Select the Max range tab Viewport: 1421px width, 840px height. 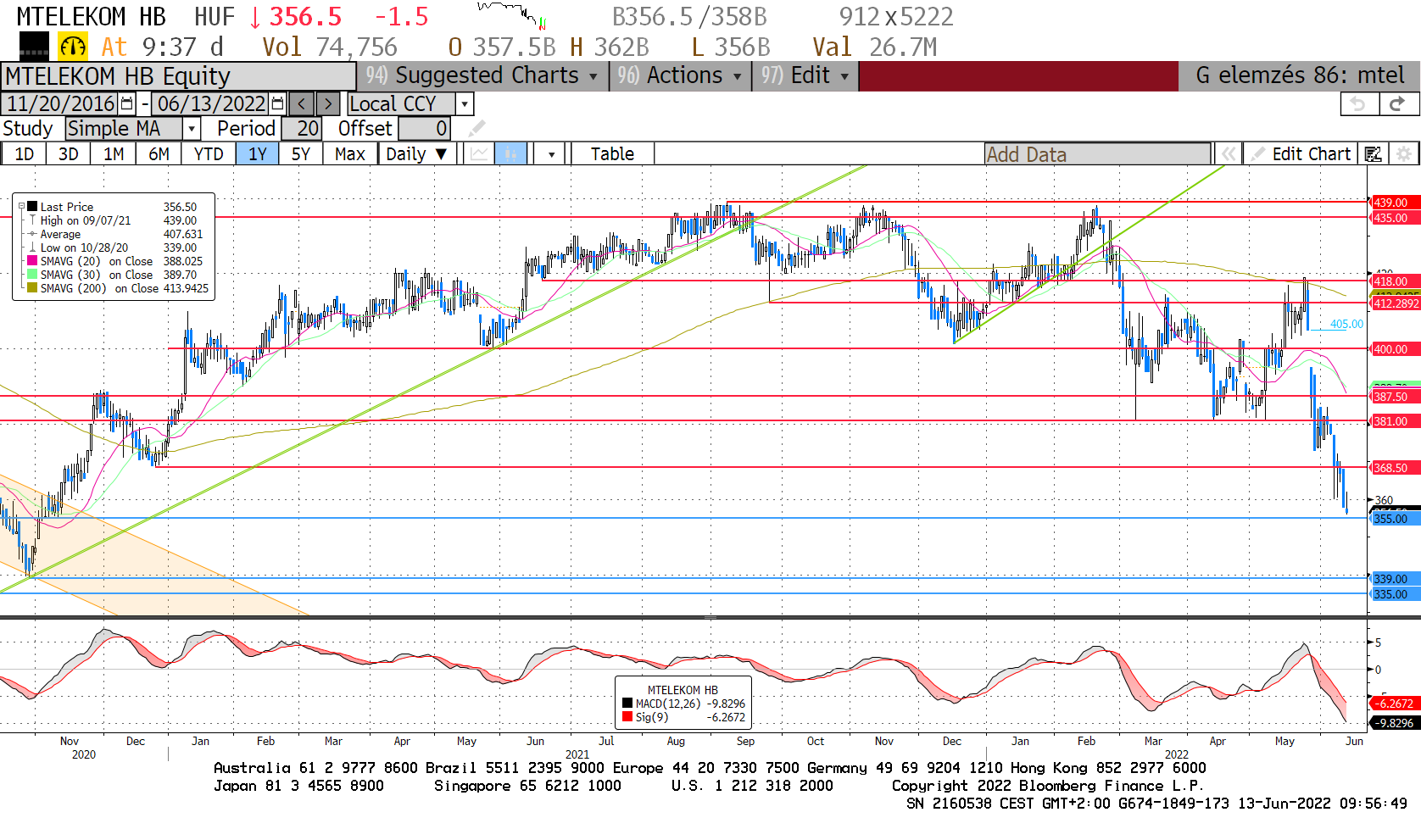click(x=350, y=153)
